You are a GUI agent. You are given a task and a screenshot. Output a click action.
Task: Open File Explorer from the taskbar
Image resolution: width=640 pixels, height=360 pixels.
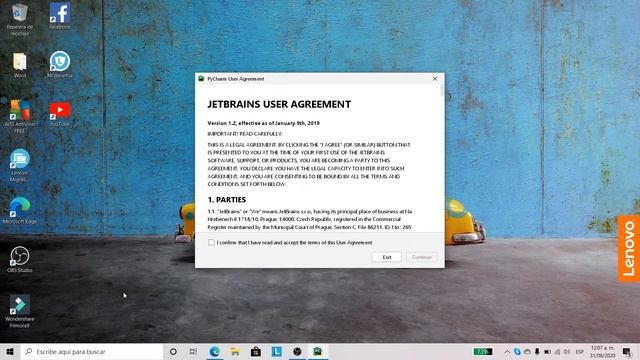click(235, 351)
